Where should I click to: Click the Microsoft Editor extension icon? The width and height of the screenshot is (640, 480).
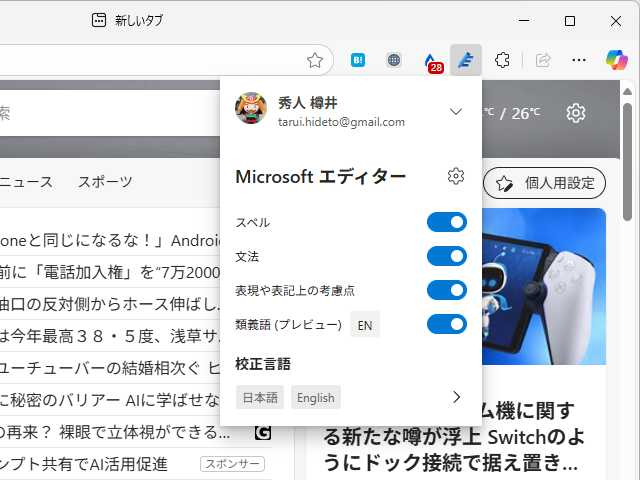coord(466,60)
